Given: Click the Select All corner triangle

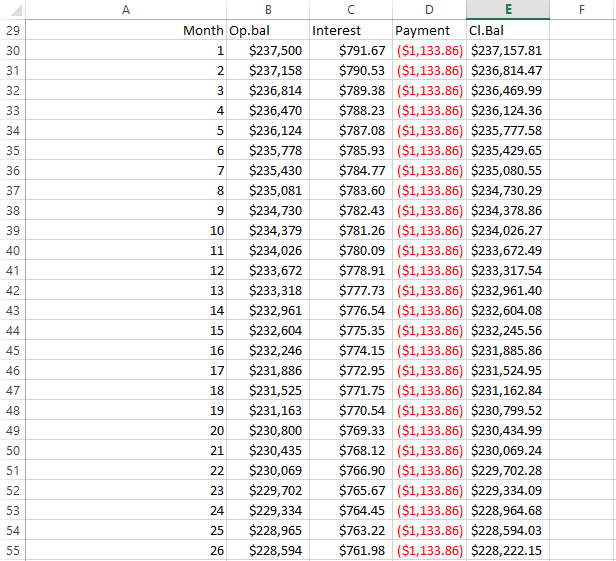Looking at the screenshot, I should pos(16,10).
